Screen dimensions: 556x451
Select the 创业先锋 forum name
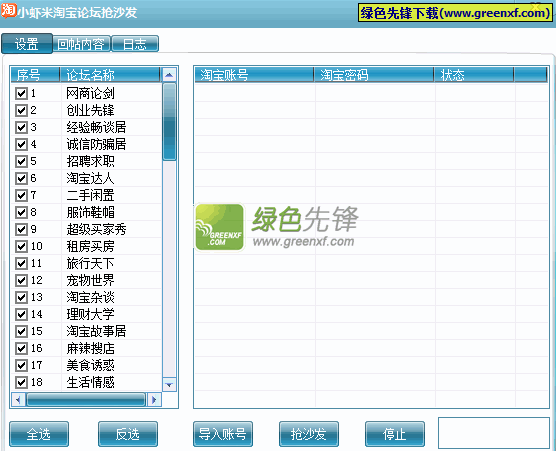(90, 111)
